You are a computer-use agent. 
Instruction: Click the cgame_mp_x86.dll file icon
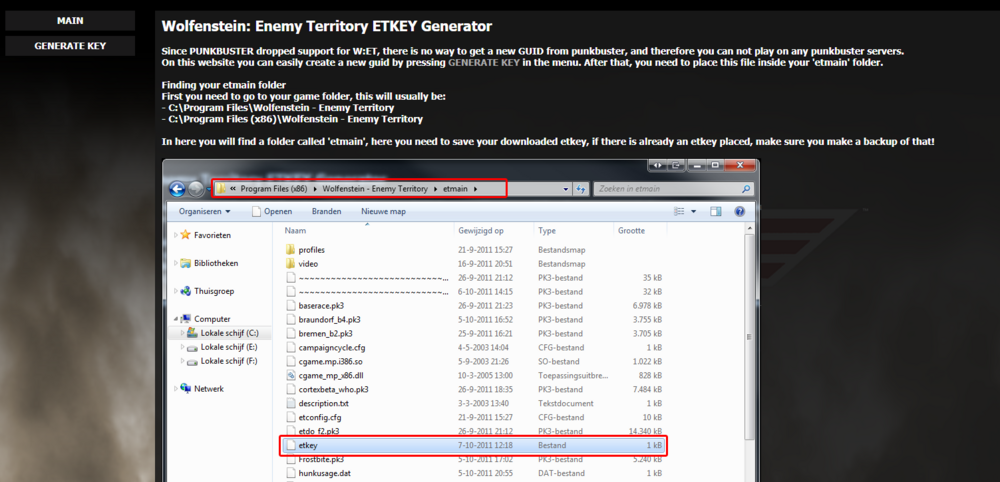[x=291, y=375]
